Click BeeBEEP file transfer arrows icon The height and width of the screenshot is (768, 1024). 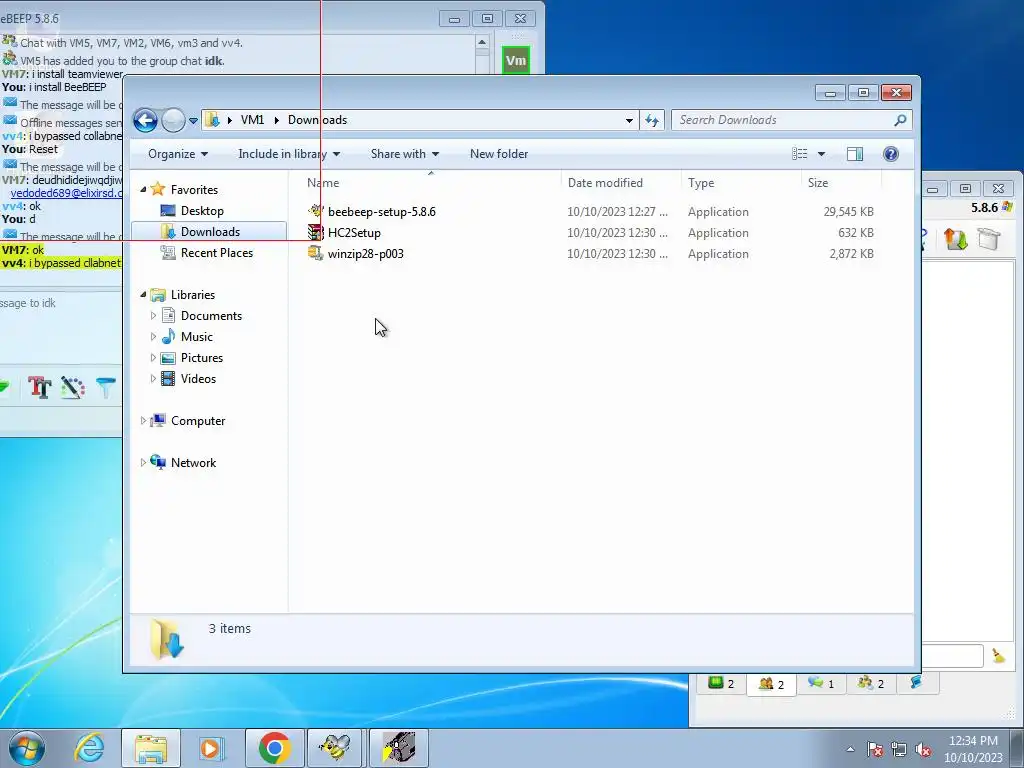coord(955,239)
